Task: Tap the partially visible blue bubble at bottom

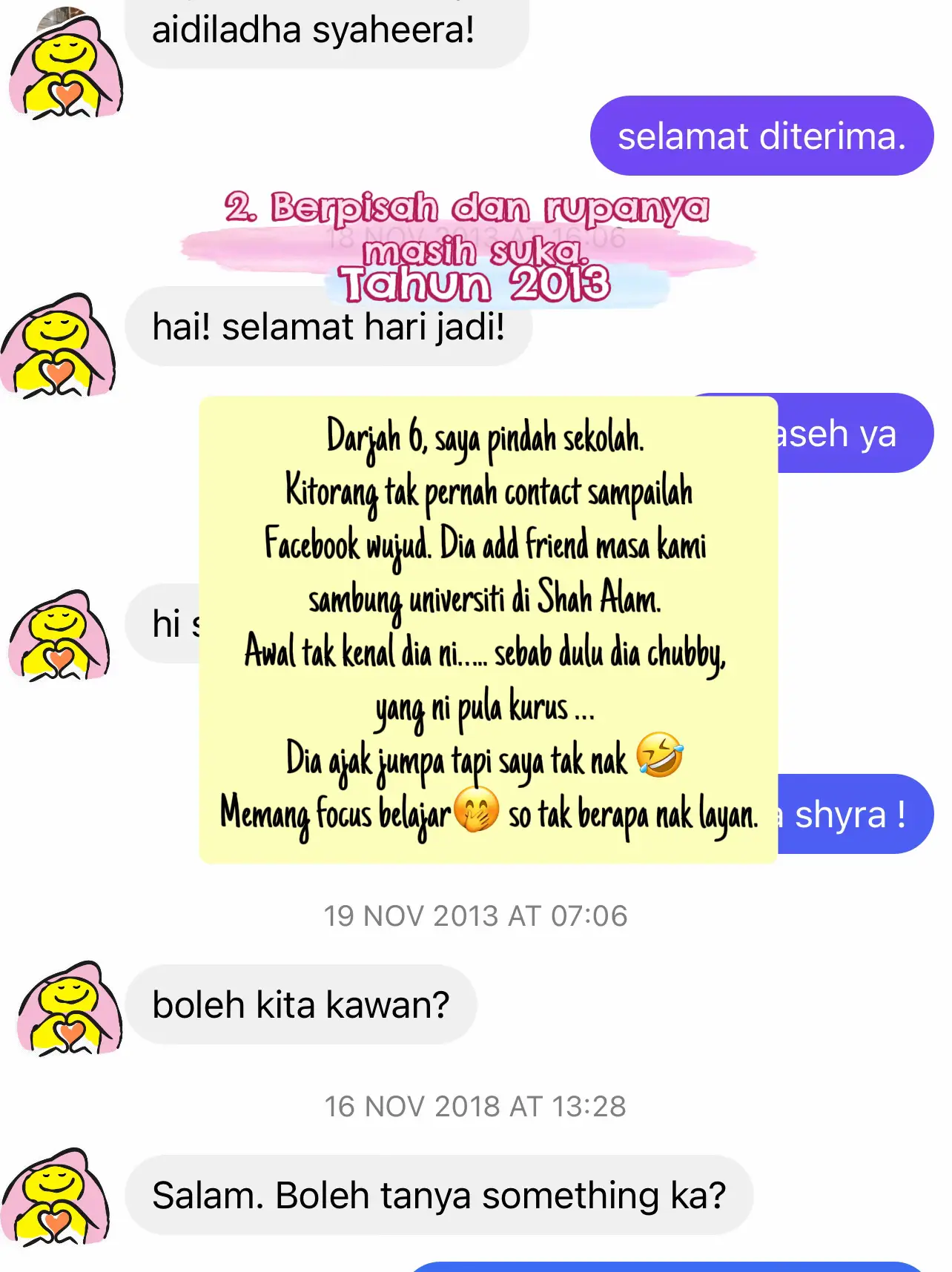Action: click(x=666, y=1266)
